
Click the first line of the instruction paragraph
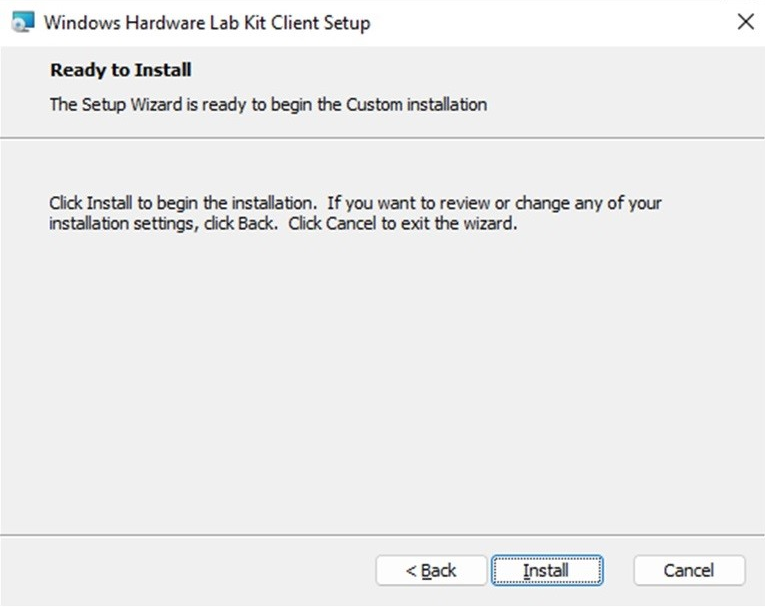coord(355,202)
